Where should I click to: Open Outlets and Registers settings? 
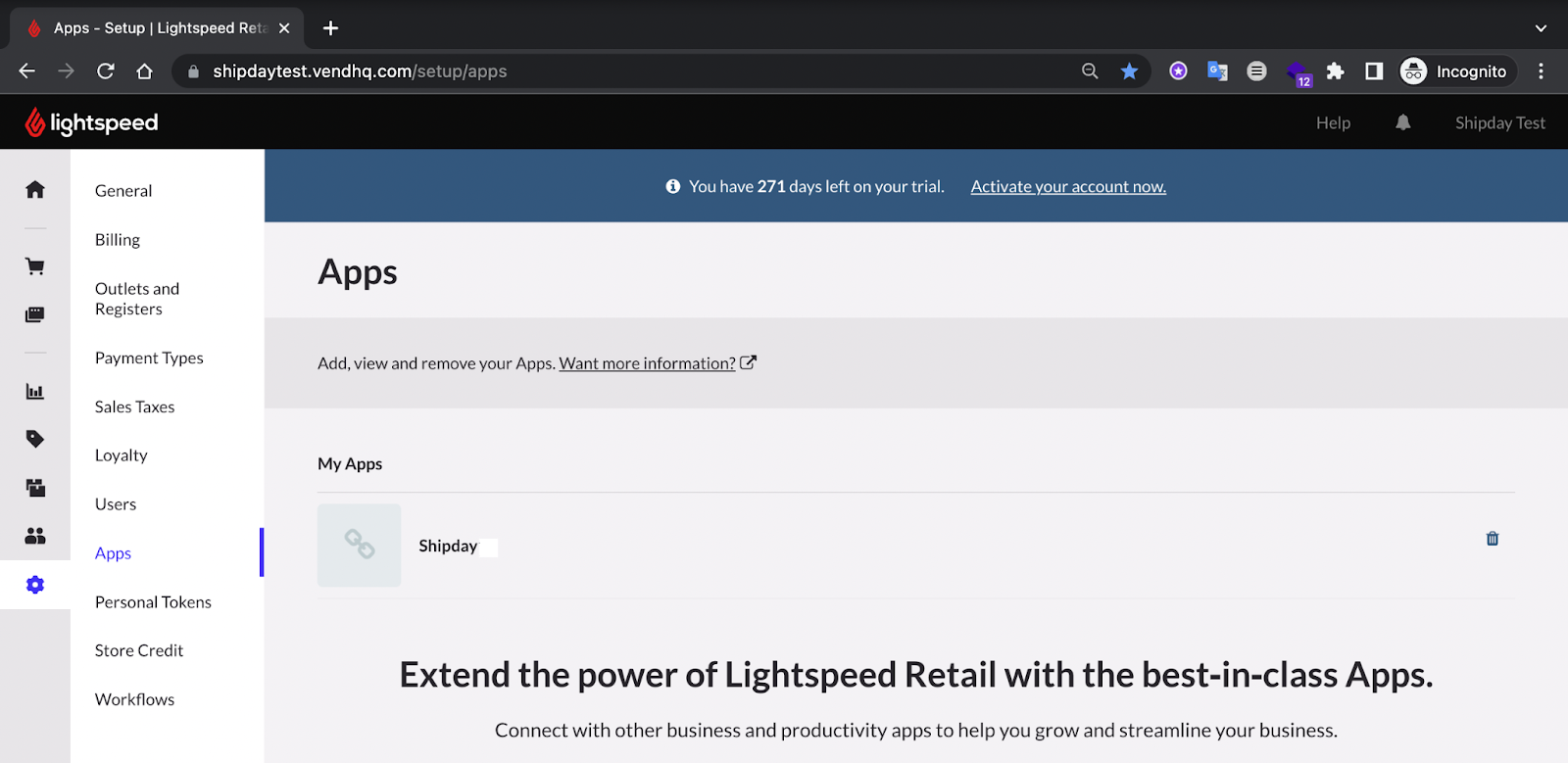(137, 299)
